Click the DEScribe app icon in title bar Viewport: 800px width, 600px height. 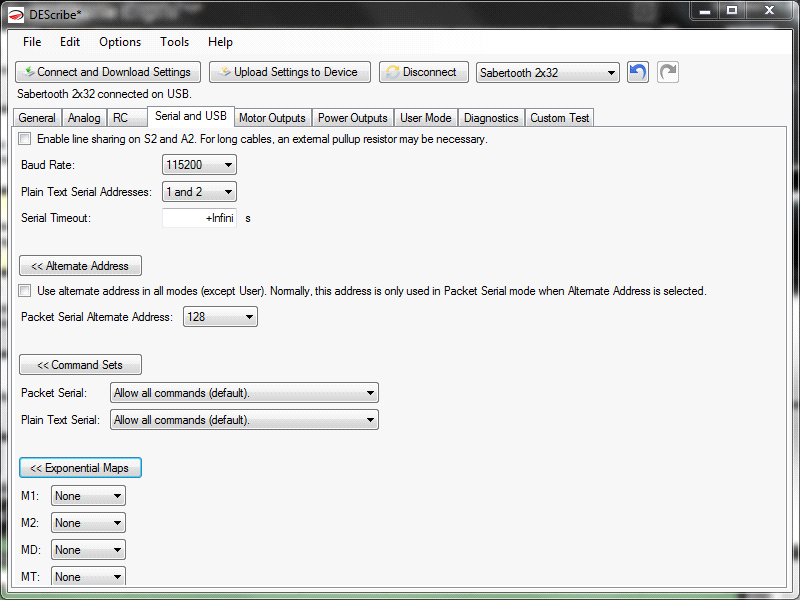(x=16, y=15)
